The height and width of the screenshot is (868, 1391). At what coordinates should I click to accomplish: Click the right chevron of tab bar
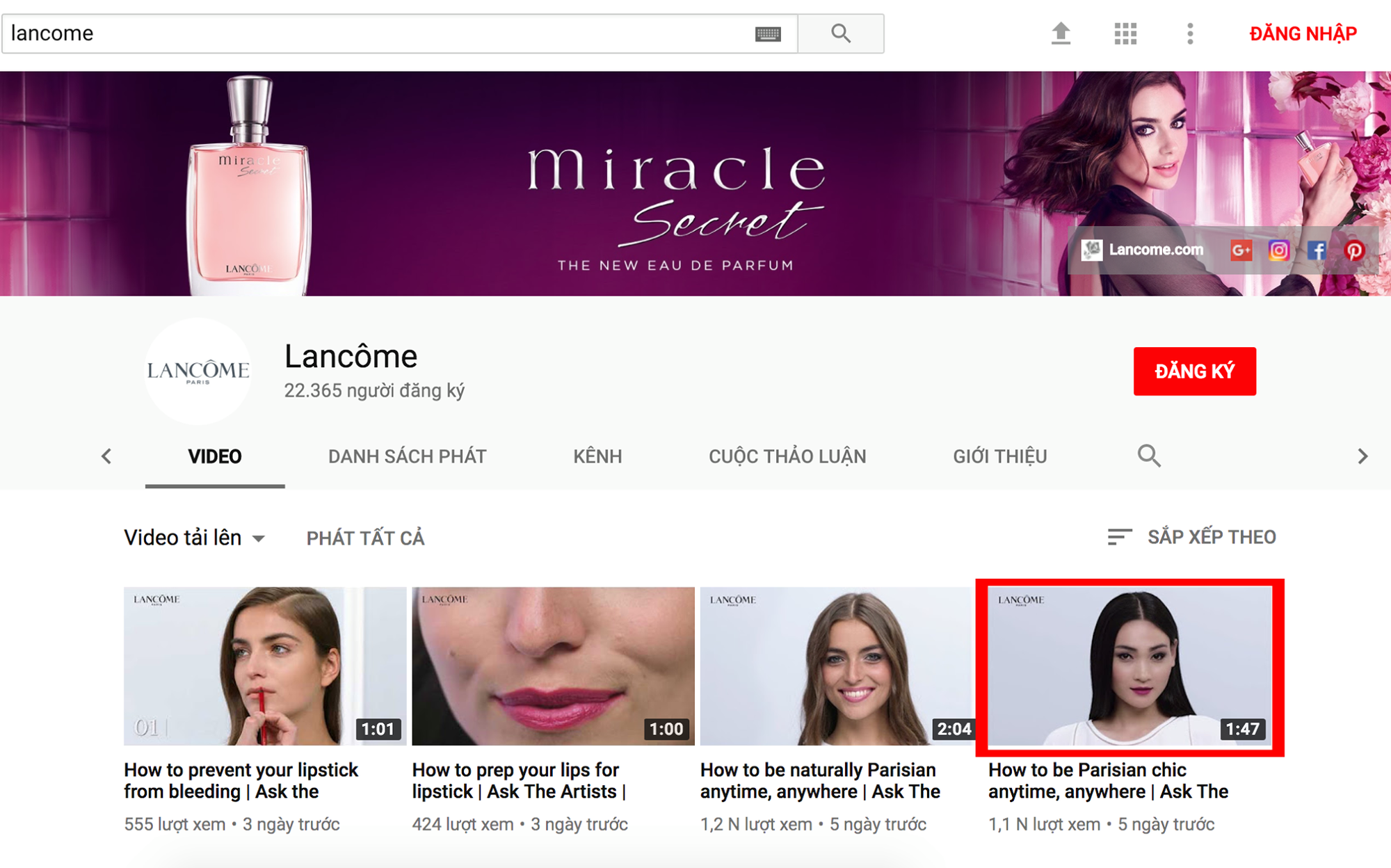point(1362,456)
